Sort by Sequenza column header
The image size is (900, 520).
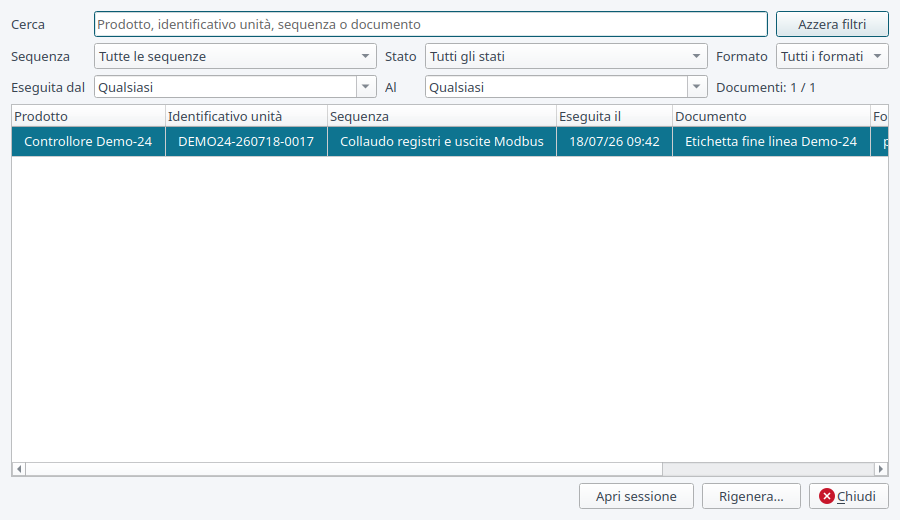[441, 116]
